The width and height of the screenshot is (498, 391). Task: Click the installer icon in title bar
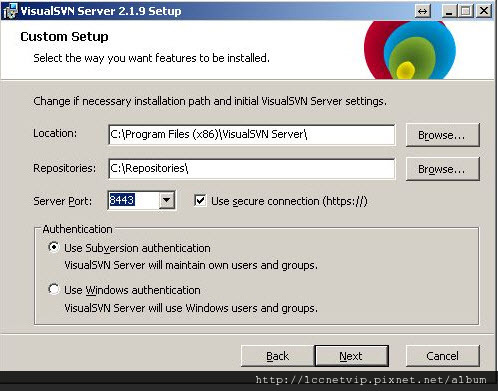pyautogui.click(x=10, y=11)
